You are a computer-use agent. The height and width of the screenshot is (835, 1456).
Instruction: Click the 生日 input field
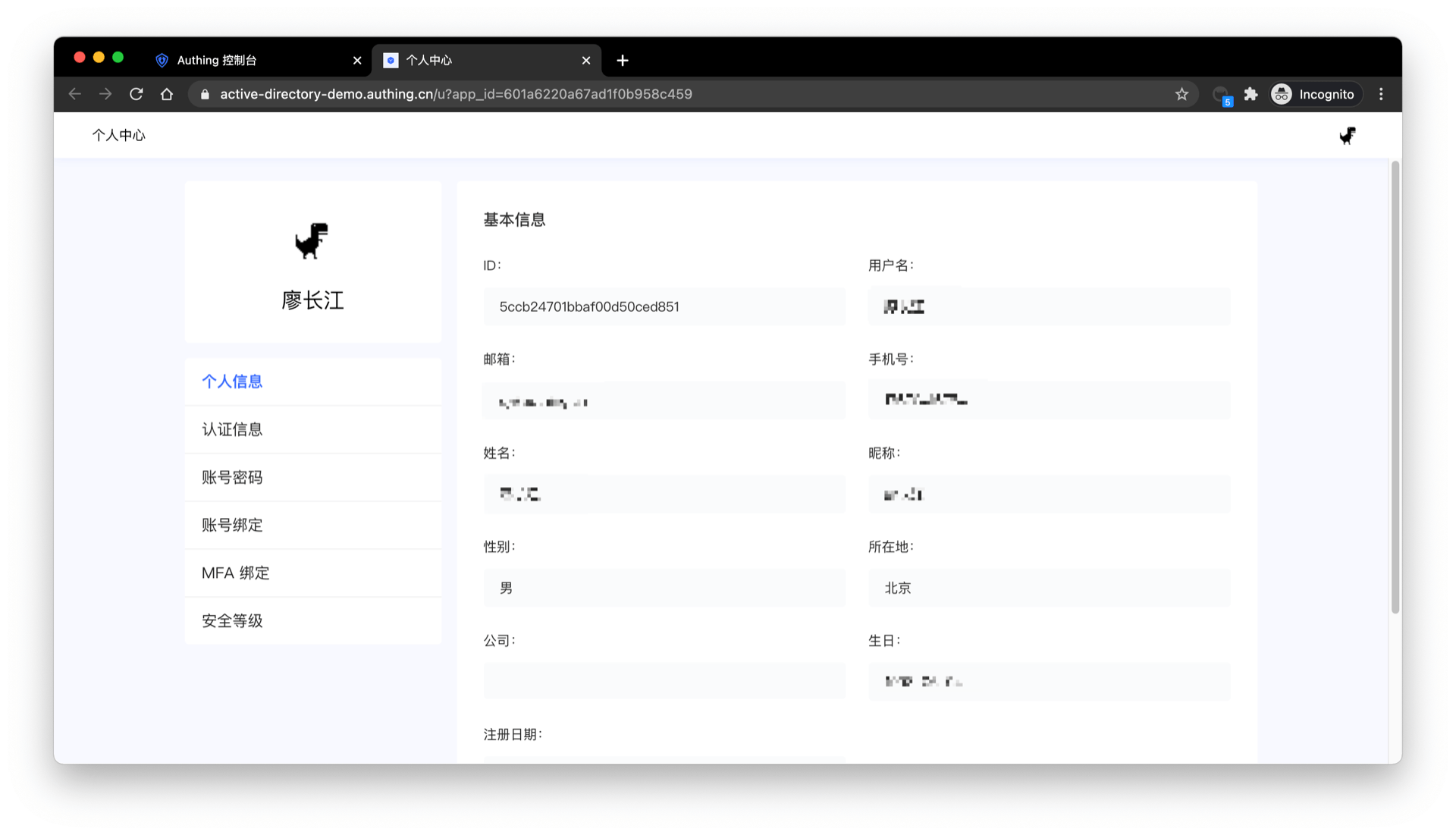tap(1050, 681)
